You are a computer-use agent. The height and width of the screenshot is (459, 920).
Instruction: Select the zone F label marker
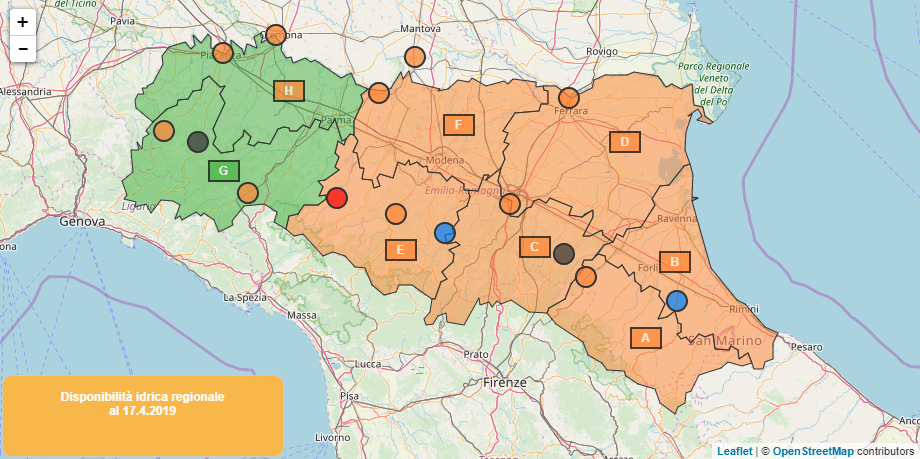(459, 124)
